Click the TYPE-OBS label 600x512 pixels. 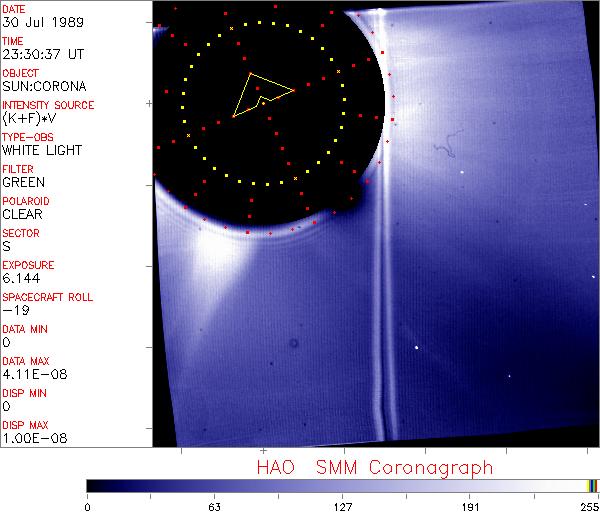[28, 137]
